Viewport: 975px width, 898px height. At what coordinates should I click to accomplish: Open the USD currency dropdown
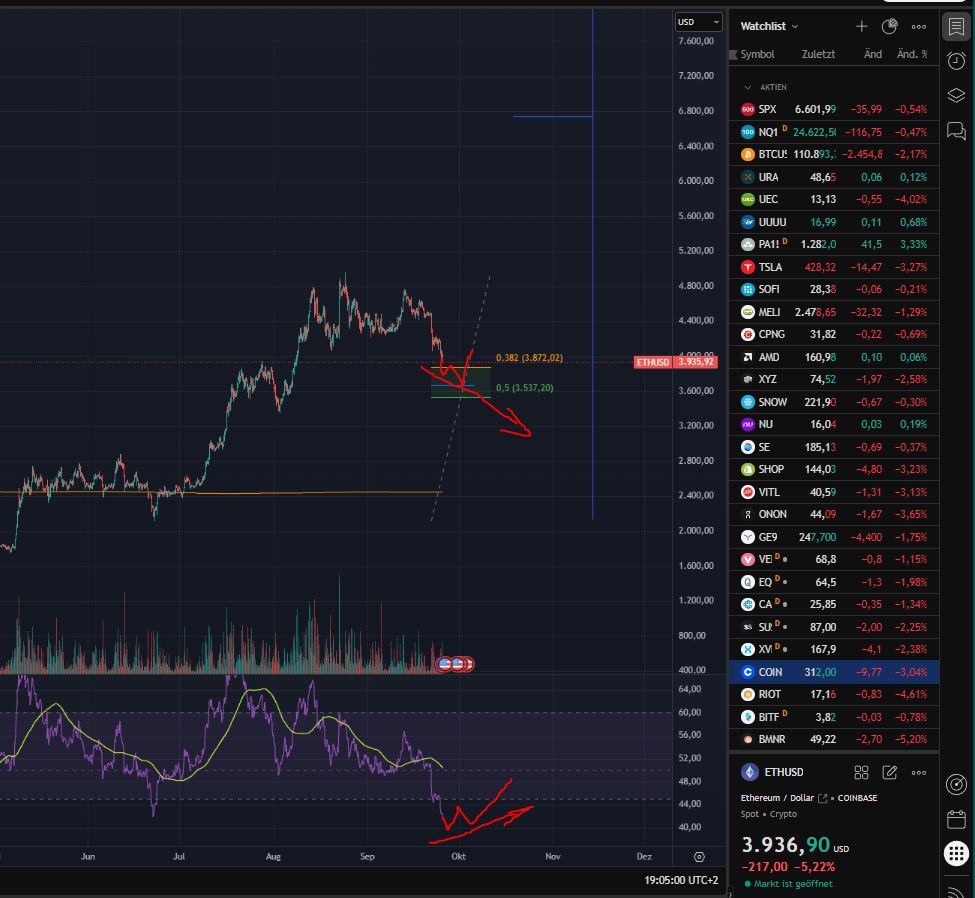pyautogui.click(x=699, y=21)
